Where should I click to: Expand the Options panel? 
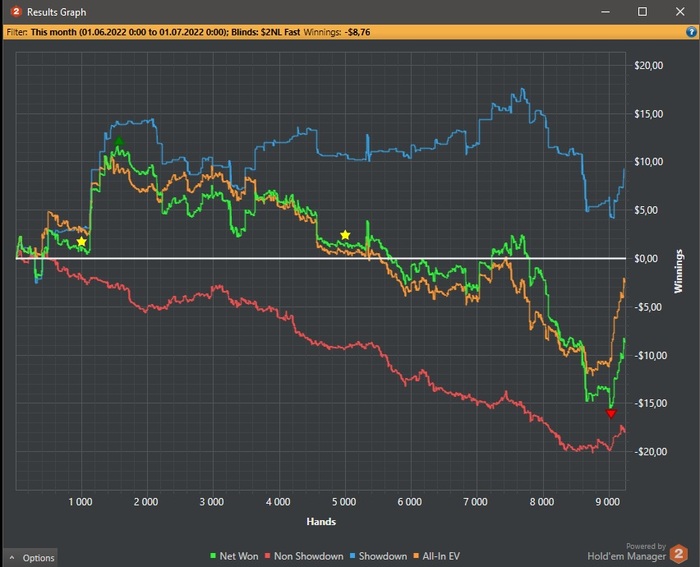tap(30, 558)
